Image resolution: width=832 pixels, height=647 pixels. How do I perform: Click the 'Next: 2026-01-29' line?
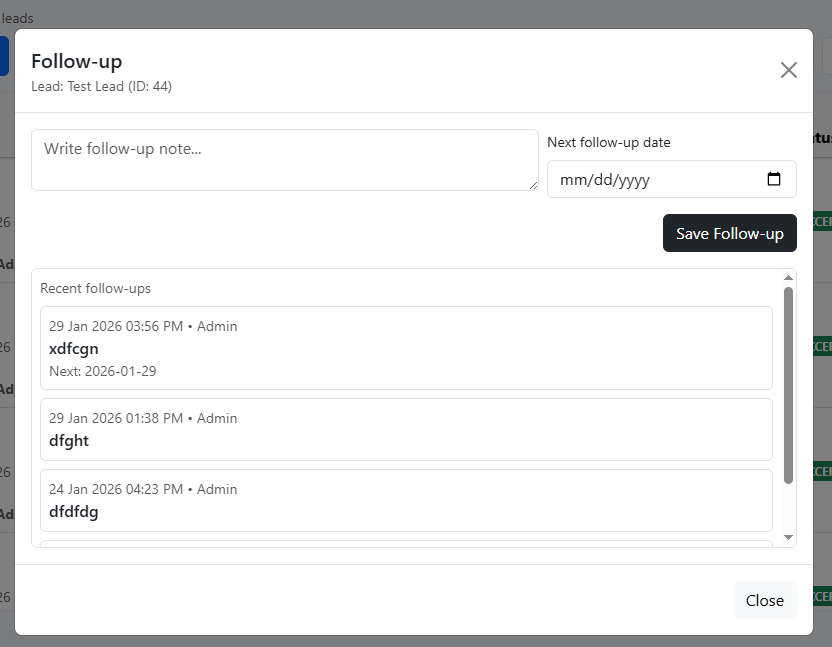(102, 371)
